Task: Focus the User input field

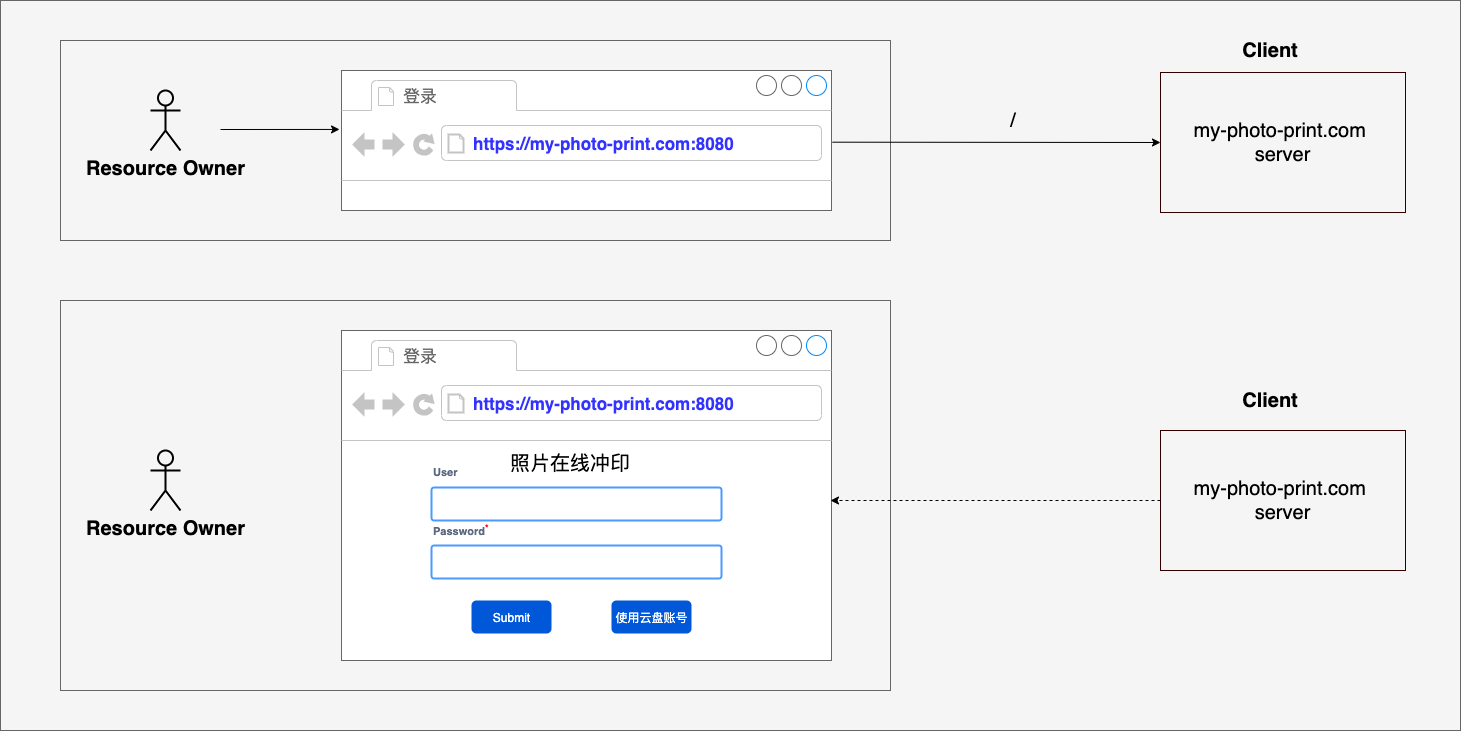Action: point(576,504)
